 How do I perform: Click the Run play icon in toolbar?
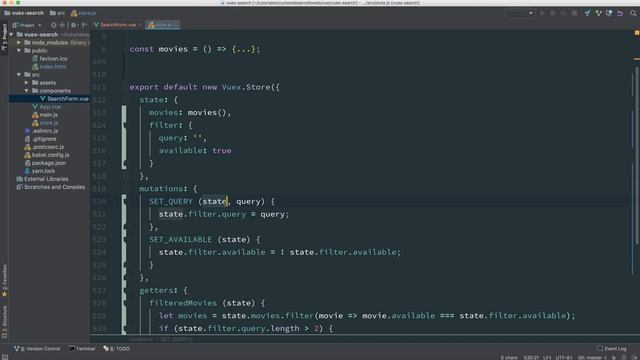tap(542, 13)
